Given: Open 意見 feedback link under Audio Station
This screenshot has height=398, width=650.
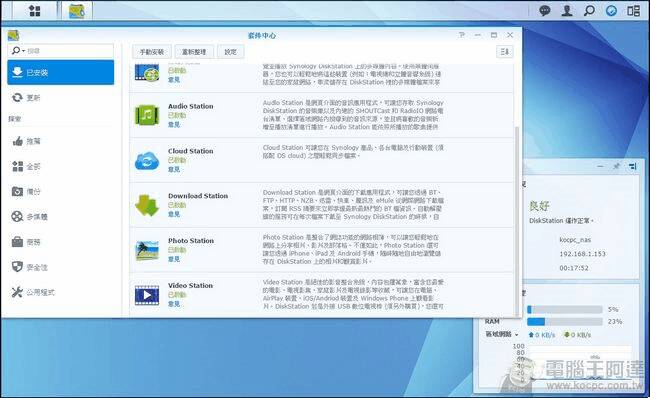Looking at the screenshot, I should [174, 124].
